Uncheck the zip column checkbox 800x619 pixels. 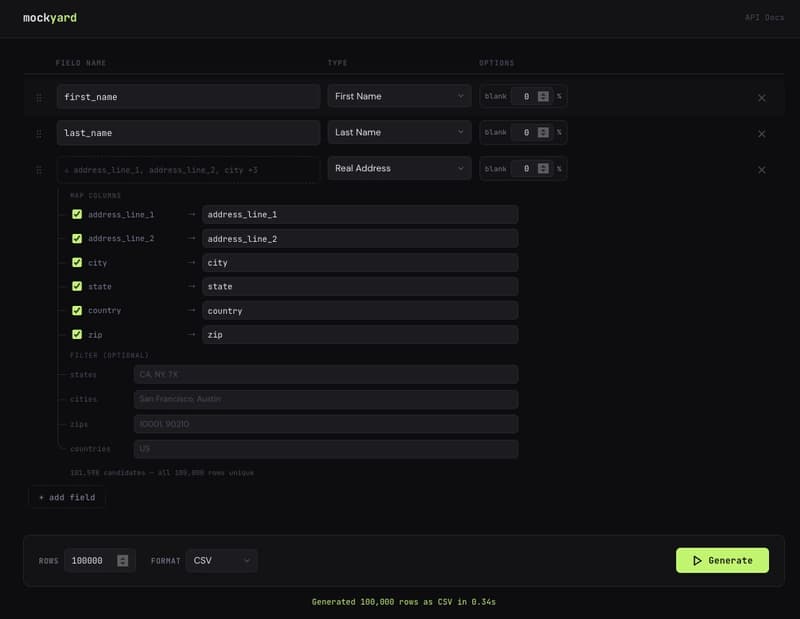click(77, 334)
